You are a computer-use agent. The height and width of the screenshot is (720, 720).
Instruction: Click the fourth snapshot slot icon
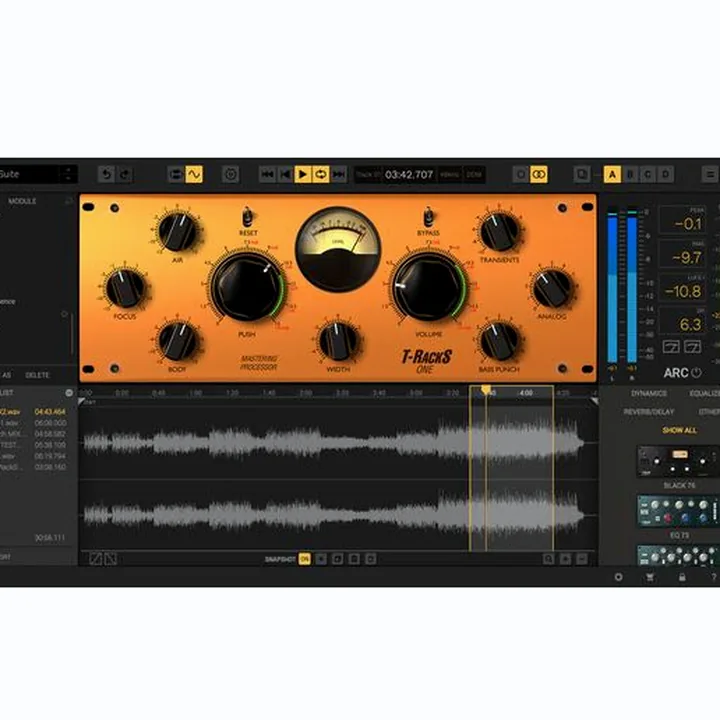tap(371, 559)
